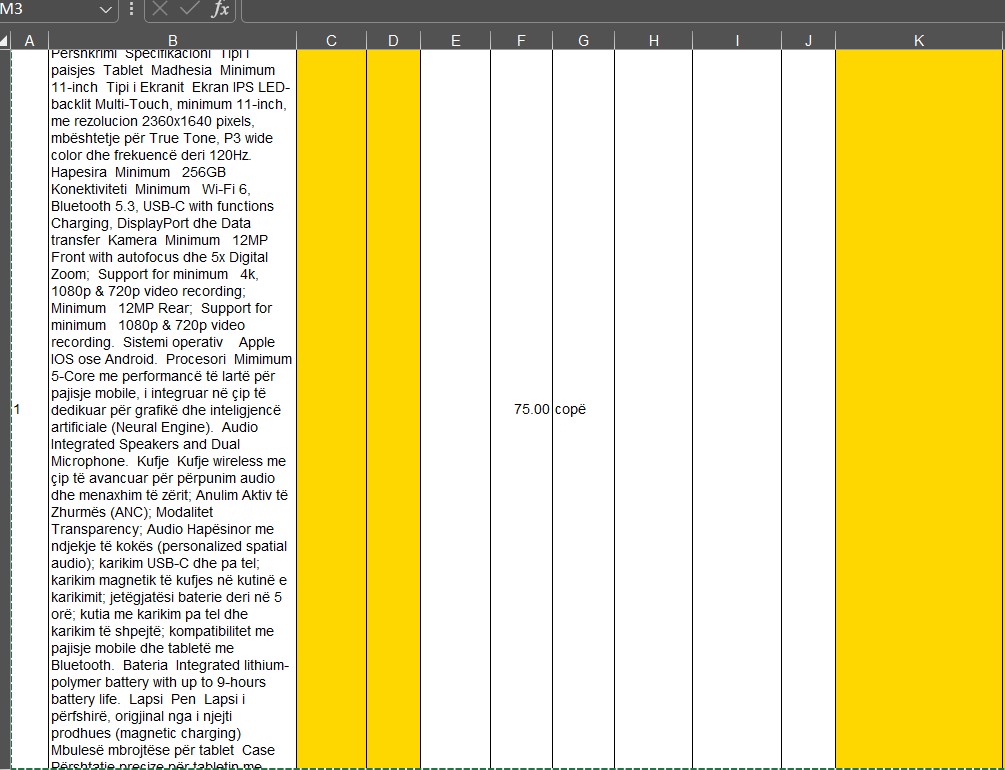Select column B header
This screenshot has width=1005, height=770.
(172, 40)
